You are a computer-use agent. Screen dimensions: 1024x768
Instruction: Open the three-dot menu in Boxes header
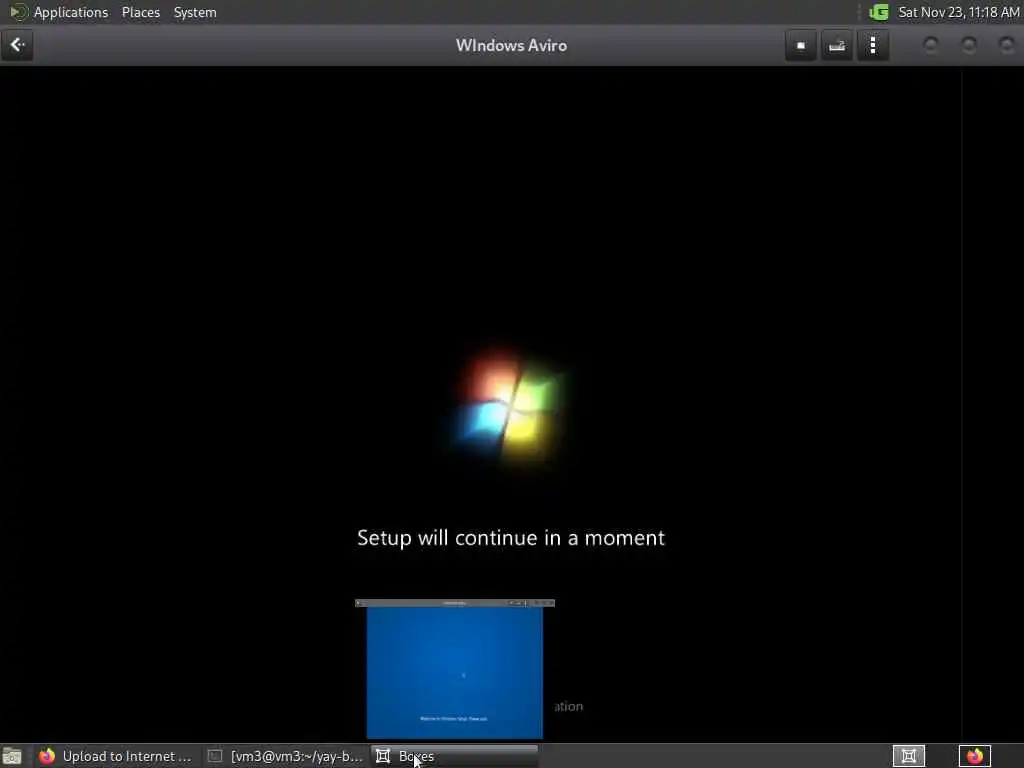(873, 46)
